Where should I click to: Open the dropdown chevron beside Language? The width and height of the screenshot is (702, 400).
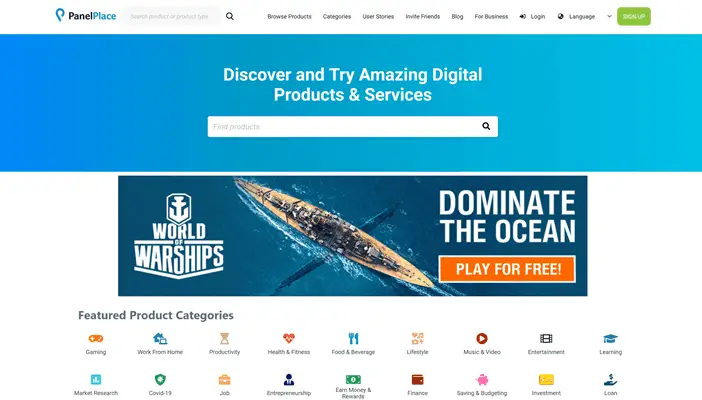609,17
